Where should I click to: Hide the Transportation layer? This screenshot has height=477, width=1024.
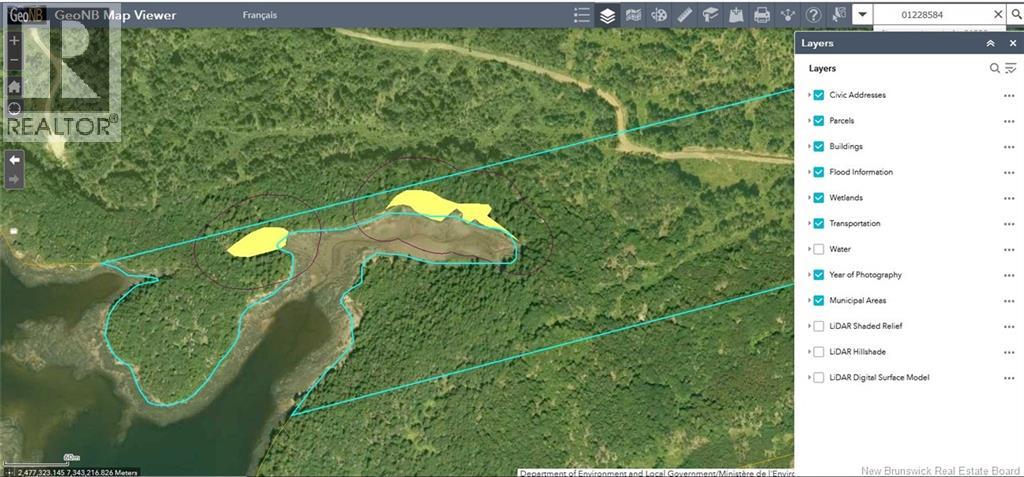818,223
